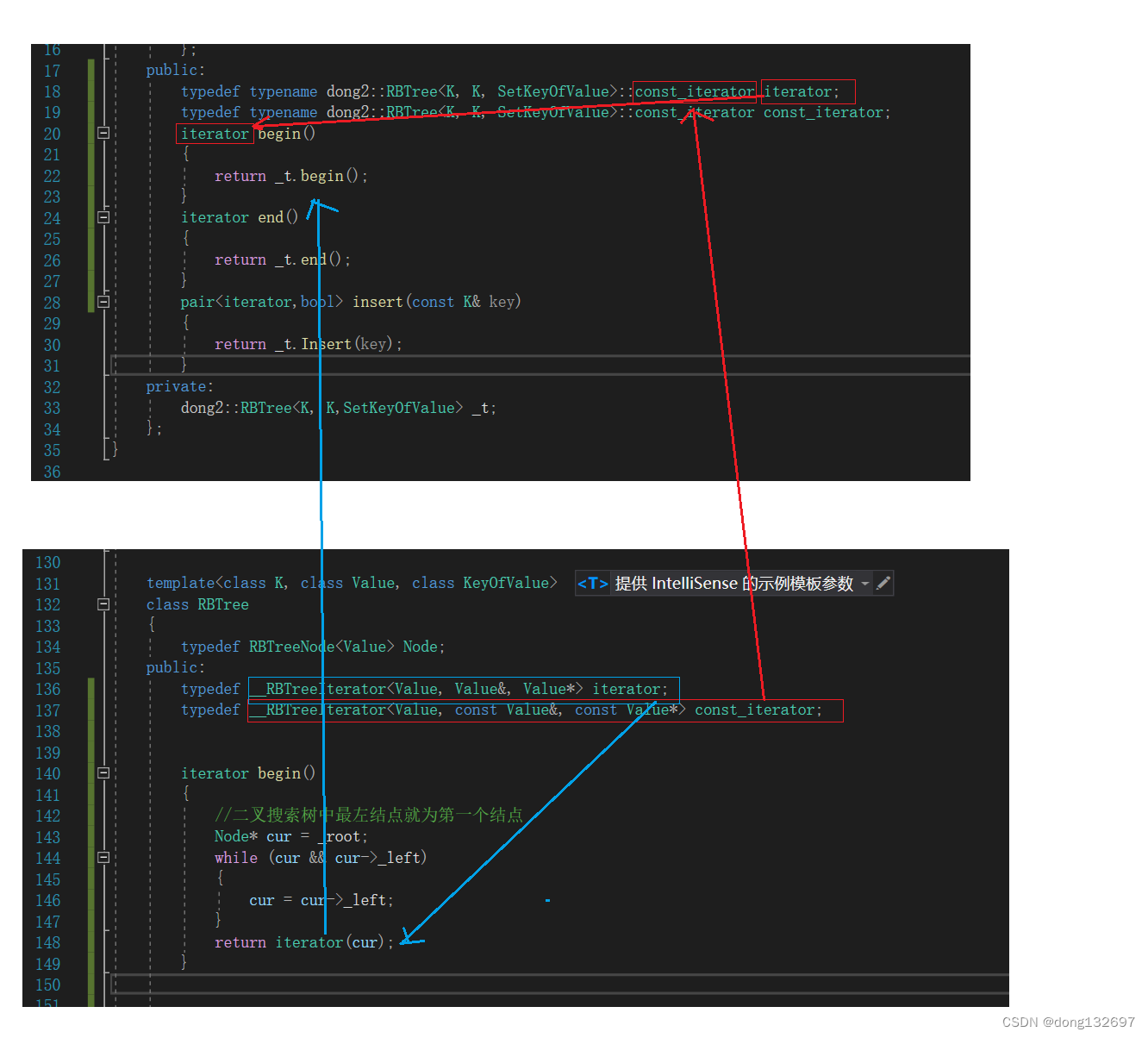The height and width of the screenshot is (1038, 1148).
Task: Click 'return iterator(cur);' statement
Action: 304,942
